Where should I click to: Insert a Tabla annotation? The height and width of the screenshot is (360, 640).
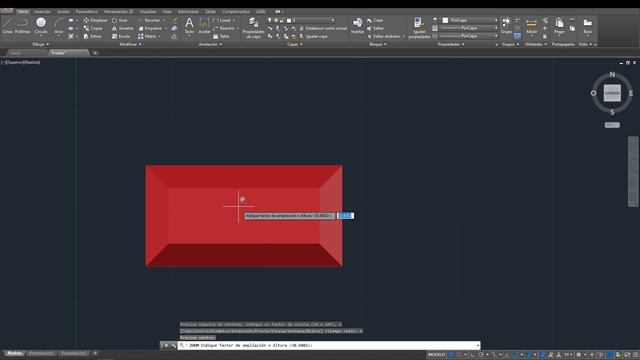pos(221,36)
